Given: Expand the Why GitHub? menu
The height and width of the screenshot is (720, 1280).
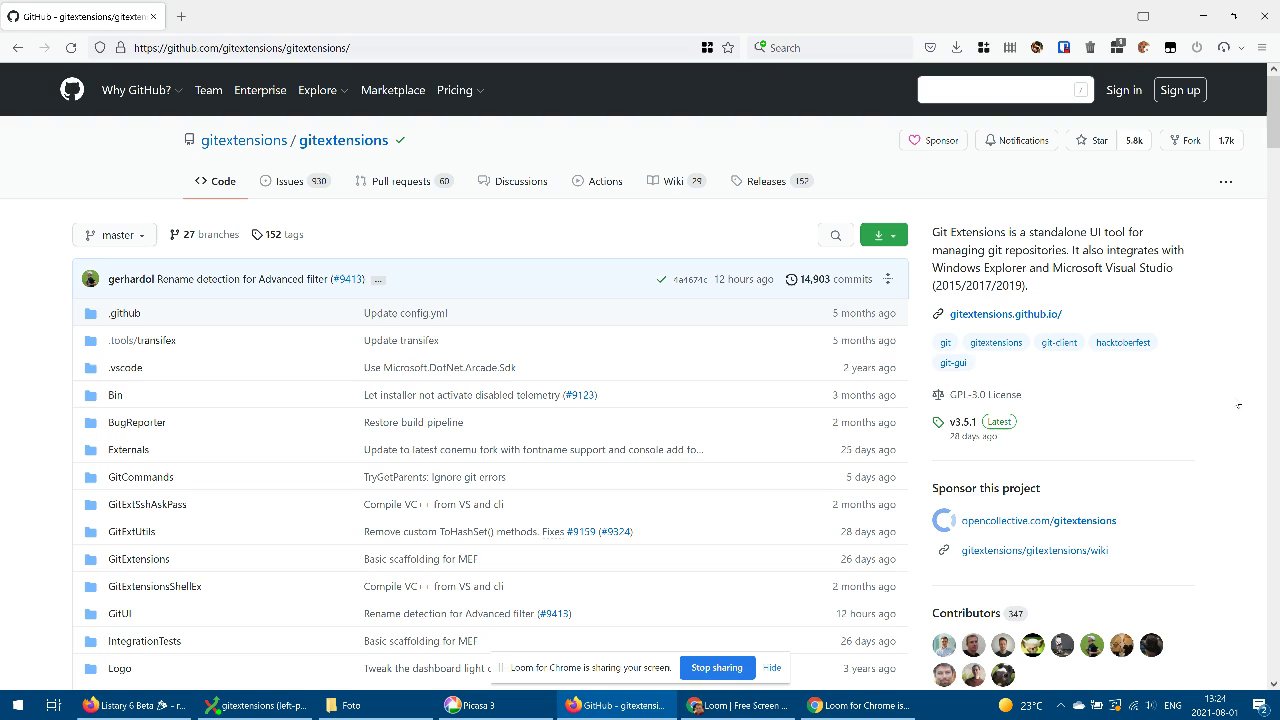Looking at the screenshot, I should click(142, 90).
